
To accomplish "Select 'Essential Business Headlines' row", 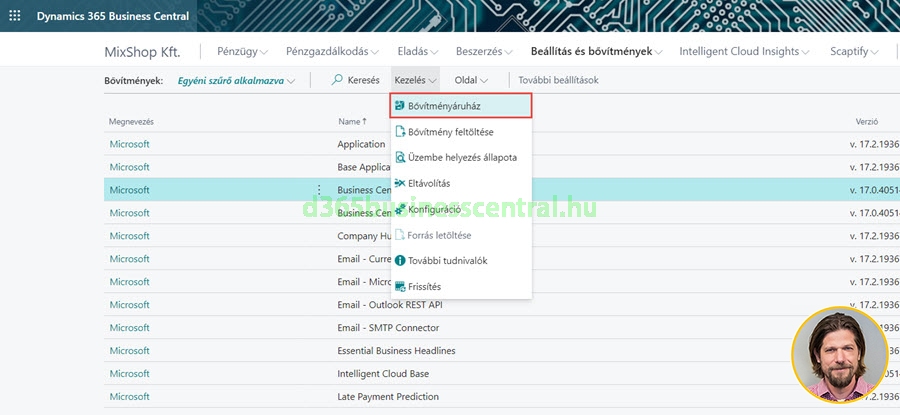I will coord(502,351).
